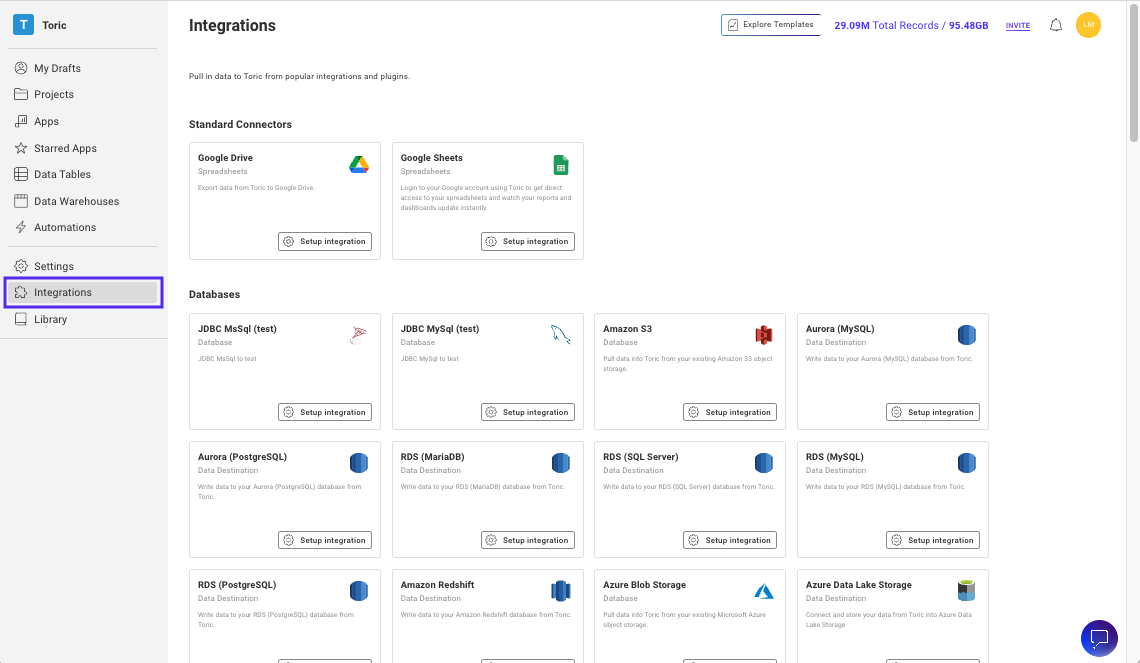This screenshot has width=1140, height=663.
Task: Click the Aurora (MySQL) database icon
Action: [966, 335]
